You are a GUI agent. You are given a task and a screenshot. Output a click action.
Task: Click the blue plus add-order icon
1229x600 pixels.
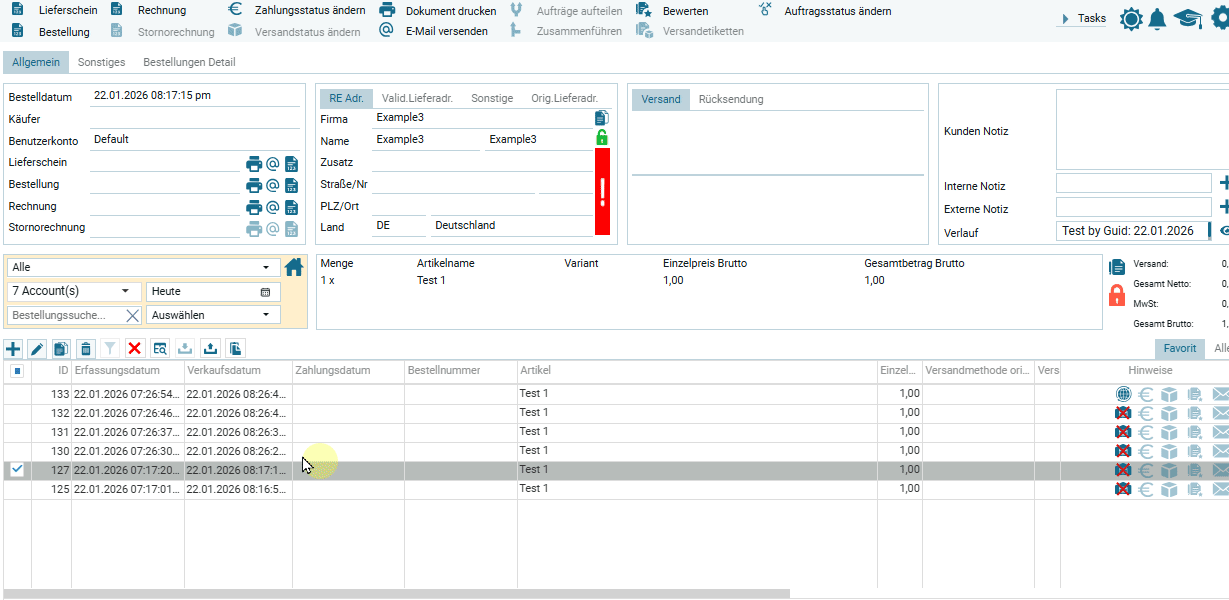(x=13, y=349)
